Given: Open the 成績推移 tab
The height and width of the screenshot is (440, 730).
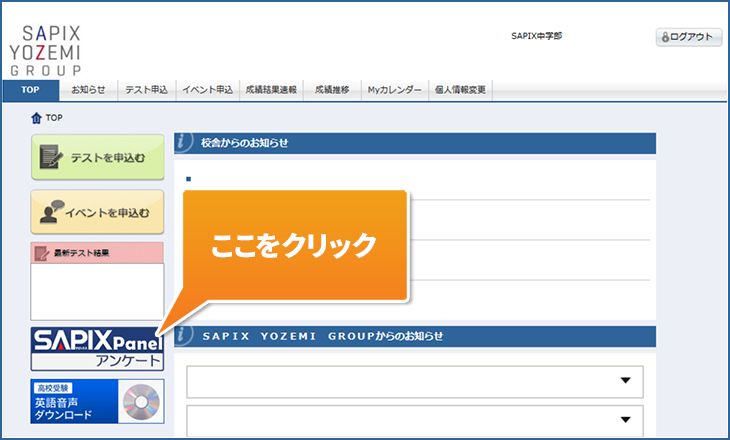Looking at the screenshot, I should coord(332,90).
